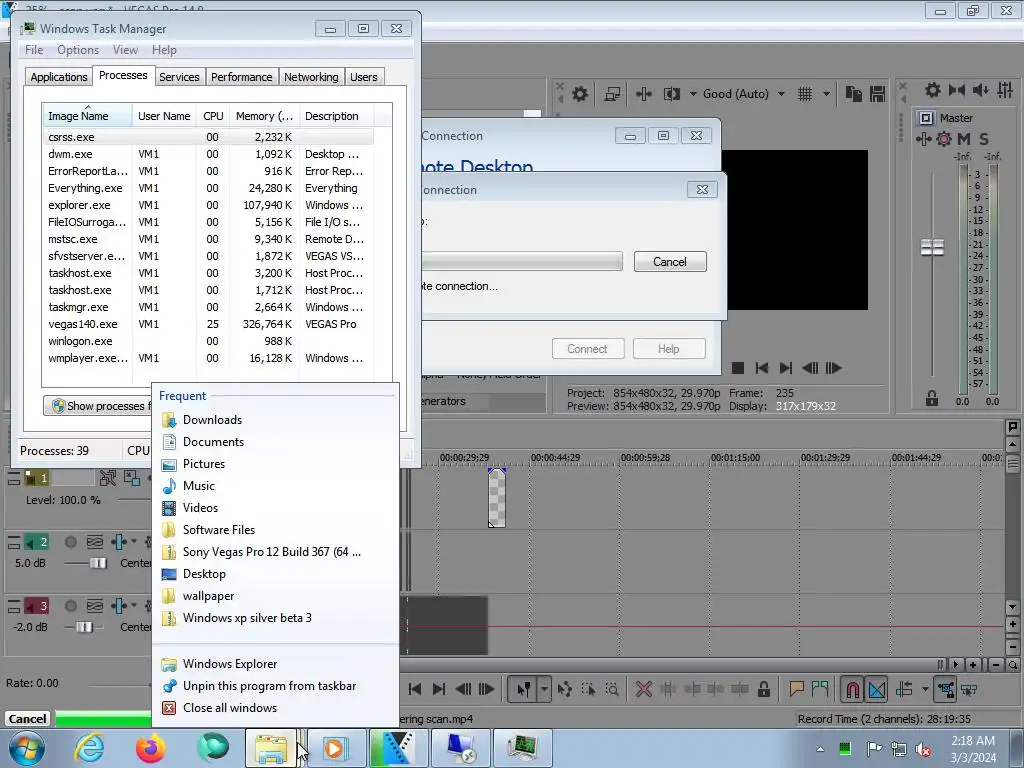The height and width of the screenshot is (768, 1024).
Task: Select the Selection Edit Tool icon
Action: point(588,689)
